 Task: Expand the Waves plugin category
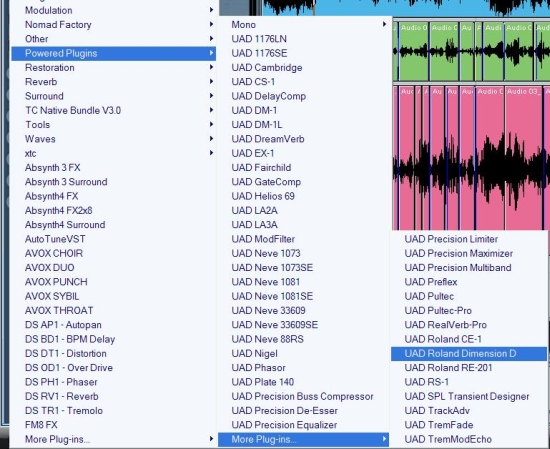pyautogui.click(x=113, y=139)
